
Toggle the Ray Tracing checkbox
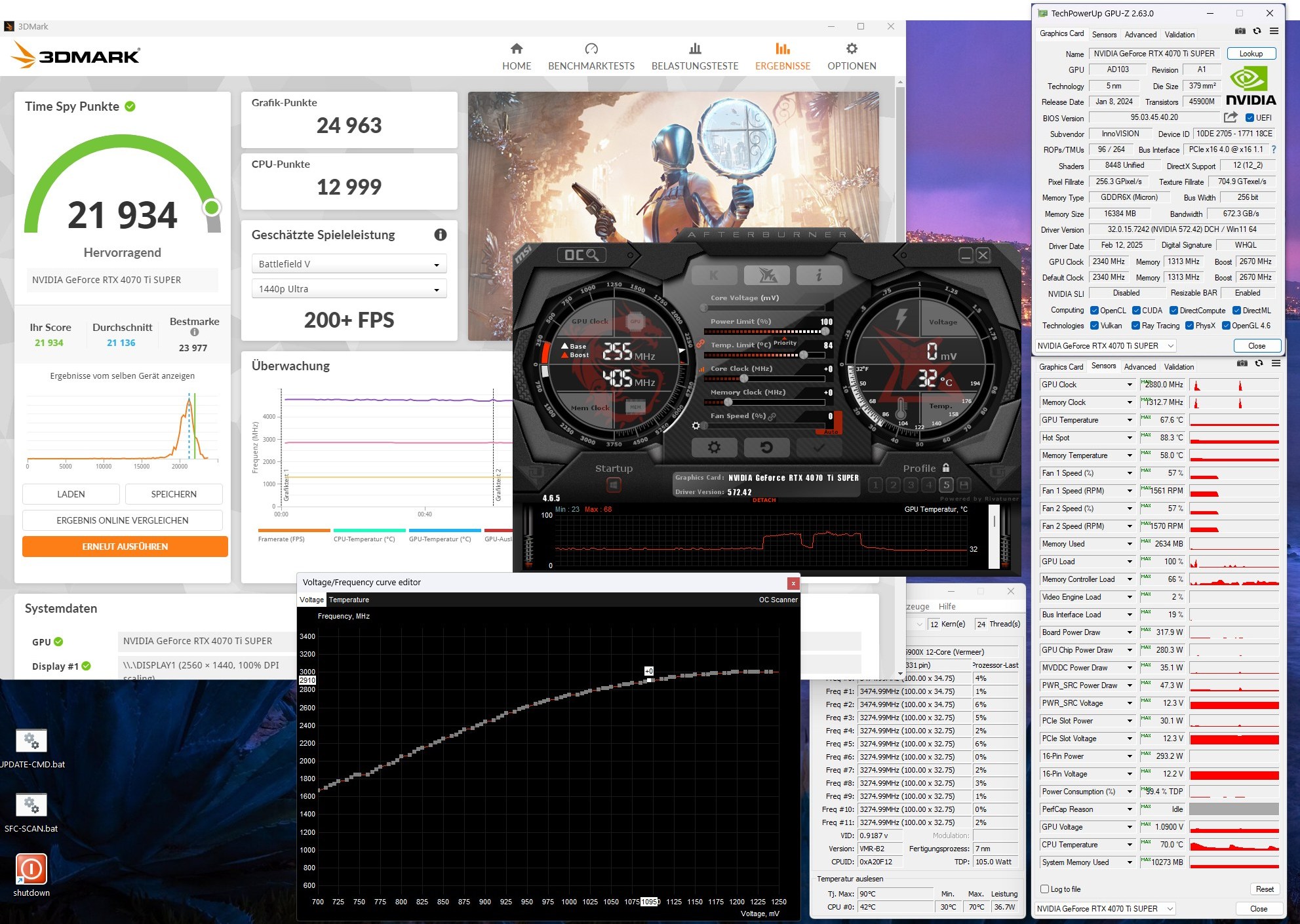pyautogui.click(x=1135, y=326)
